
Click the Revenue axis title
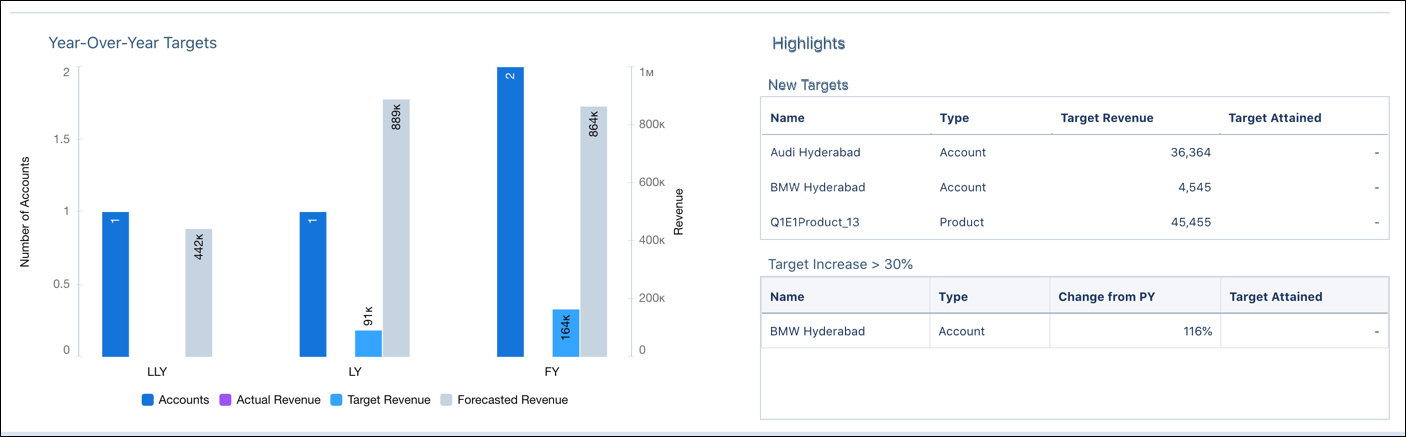679,211
